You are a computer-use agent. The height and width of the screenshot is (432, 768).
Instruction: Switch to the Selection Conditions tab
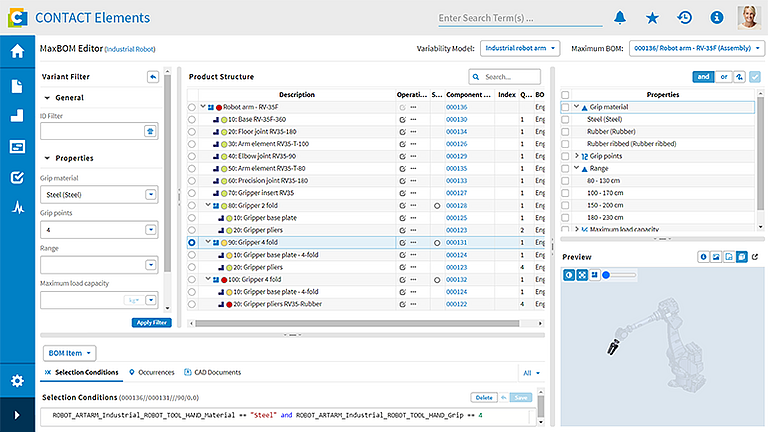point(82,372)
